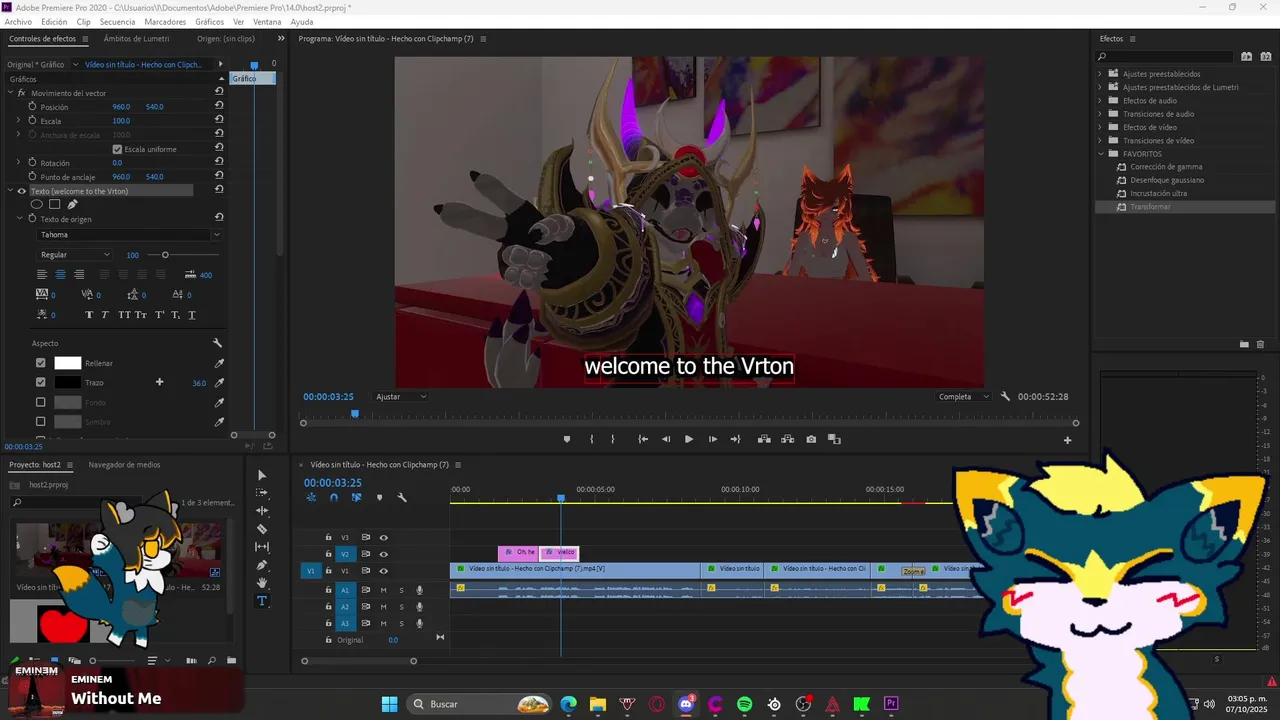Toggle lock on track V1
The height and width of the screenshot is (720, 1280).
(x=328, y=571)
